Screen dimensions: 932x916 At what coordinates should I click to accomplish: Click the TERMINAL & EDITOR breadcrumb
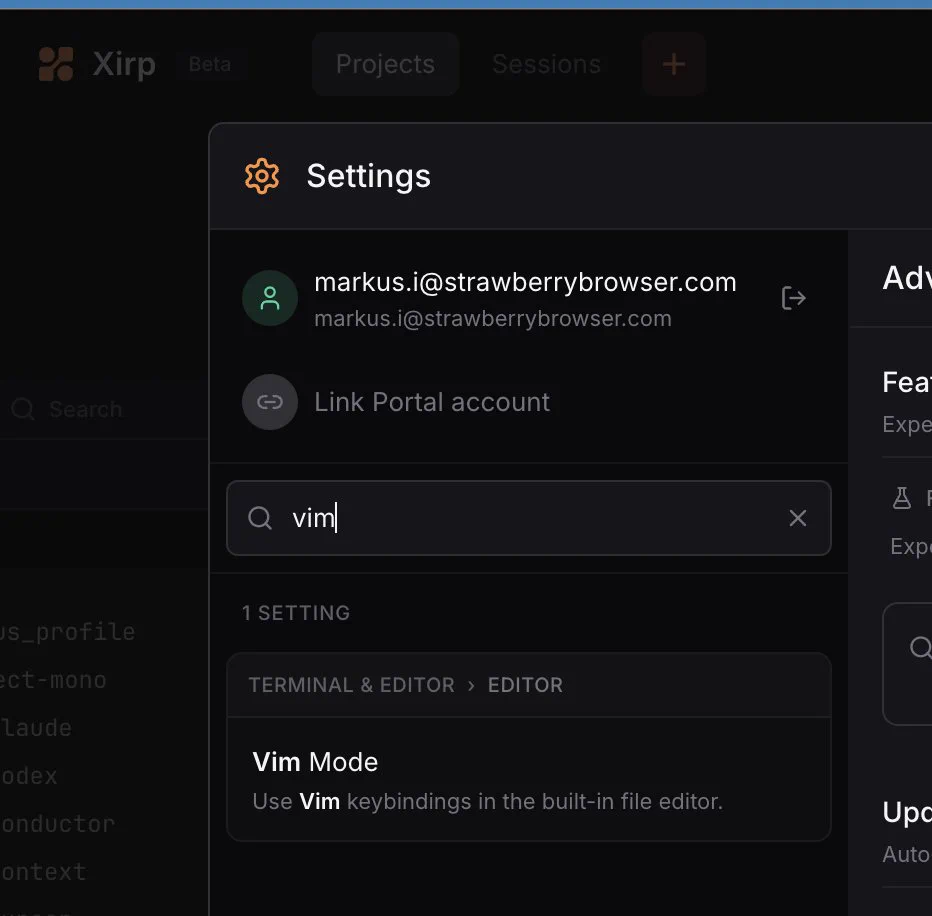(351, 685)
